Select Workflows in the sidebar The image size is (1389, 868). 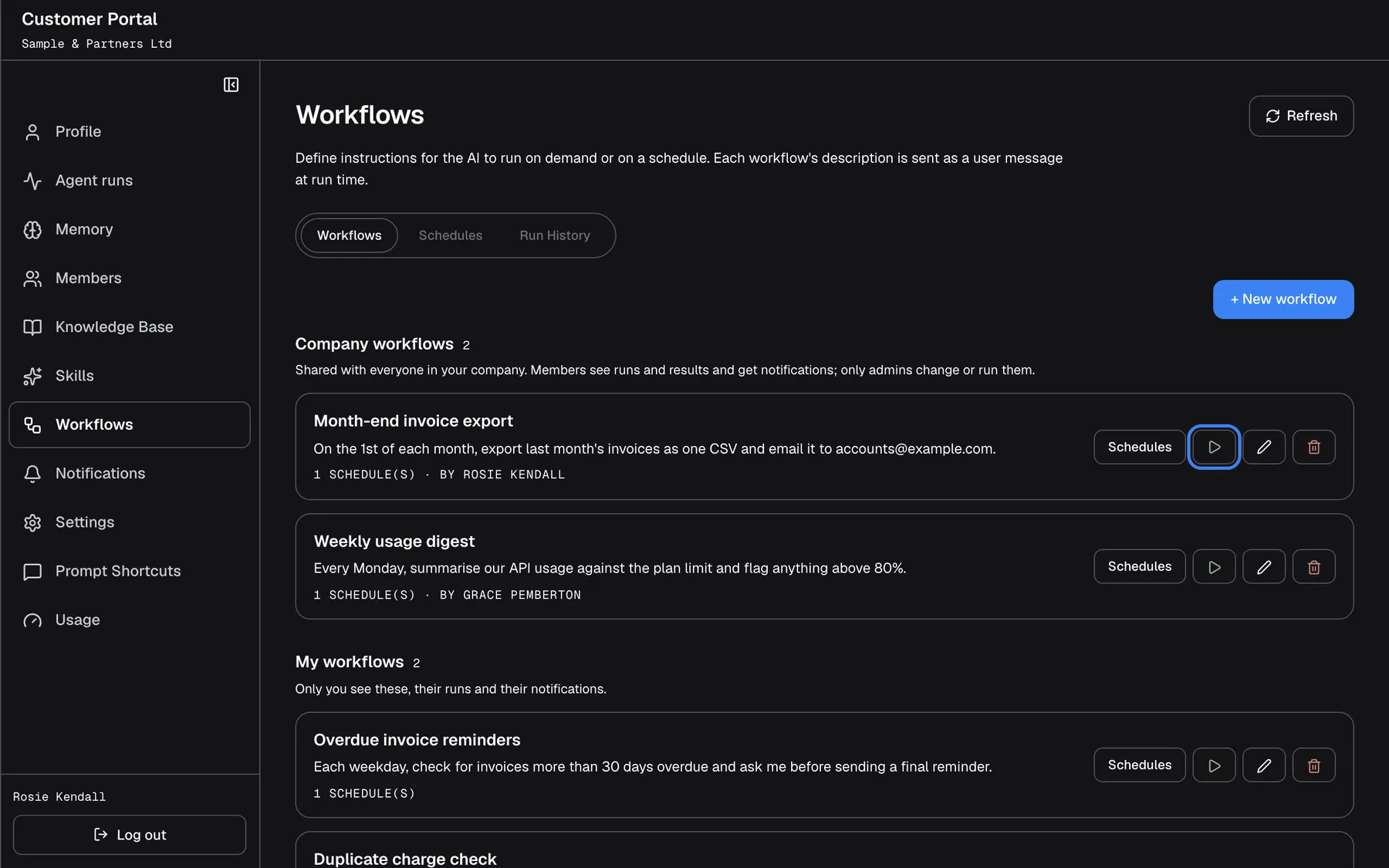130,424
